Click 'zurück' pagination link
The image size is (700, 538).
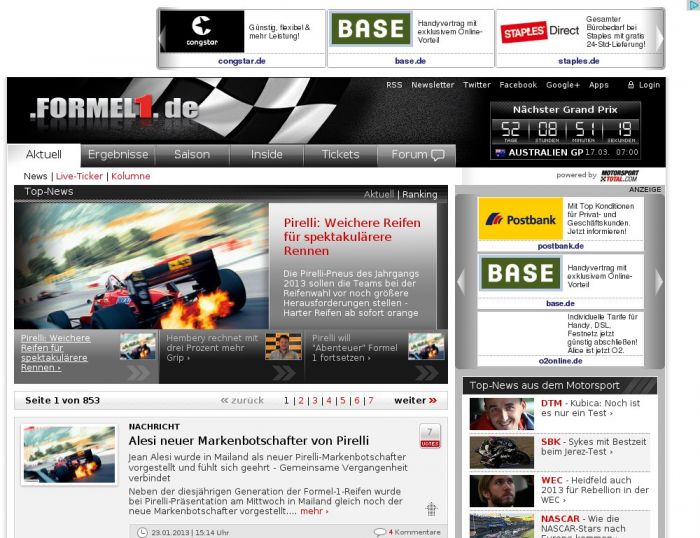tap(242, 400)
